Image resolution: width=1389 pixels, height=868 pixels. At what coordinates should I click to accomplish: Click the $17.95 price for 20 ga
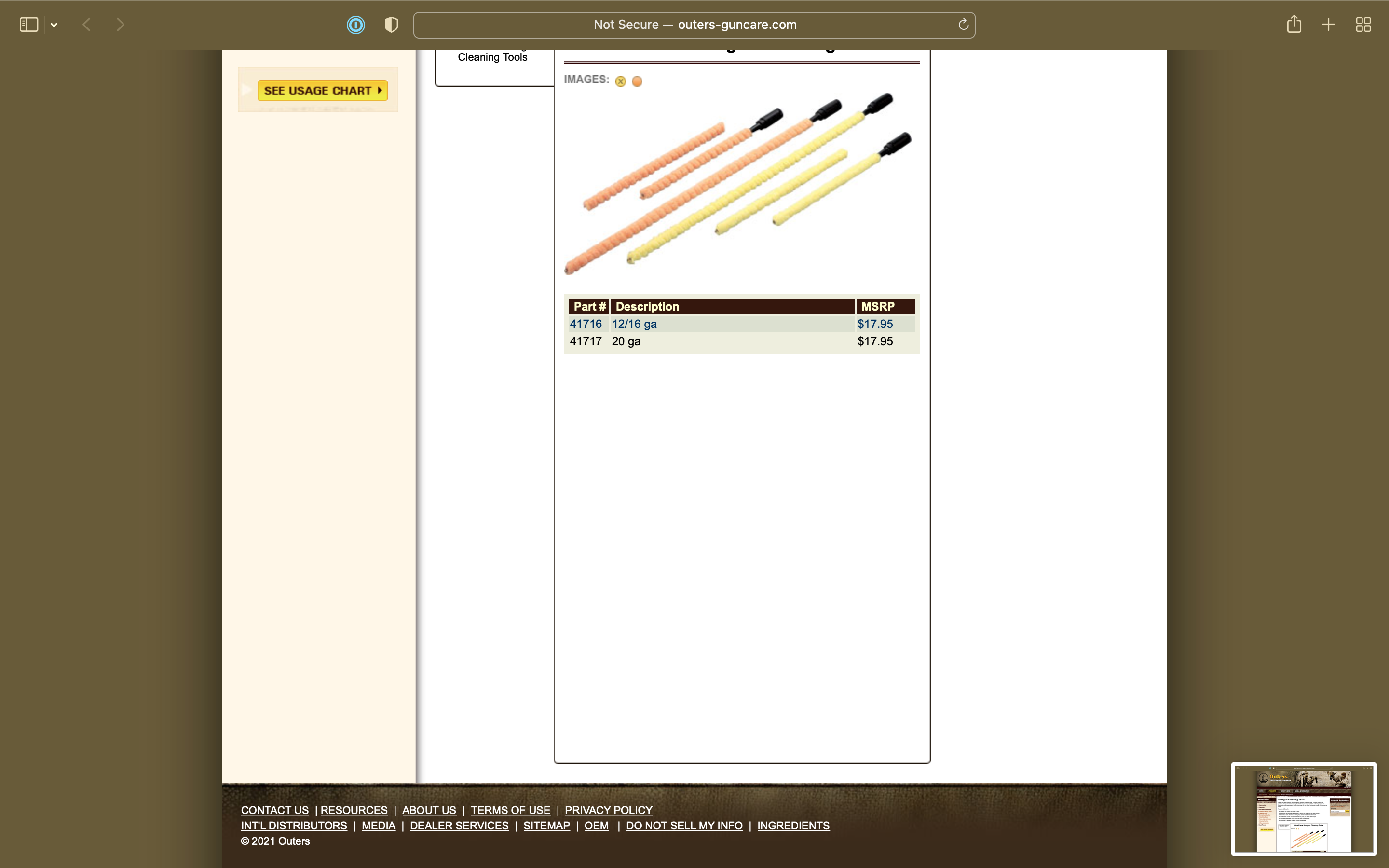pos(875,341)
